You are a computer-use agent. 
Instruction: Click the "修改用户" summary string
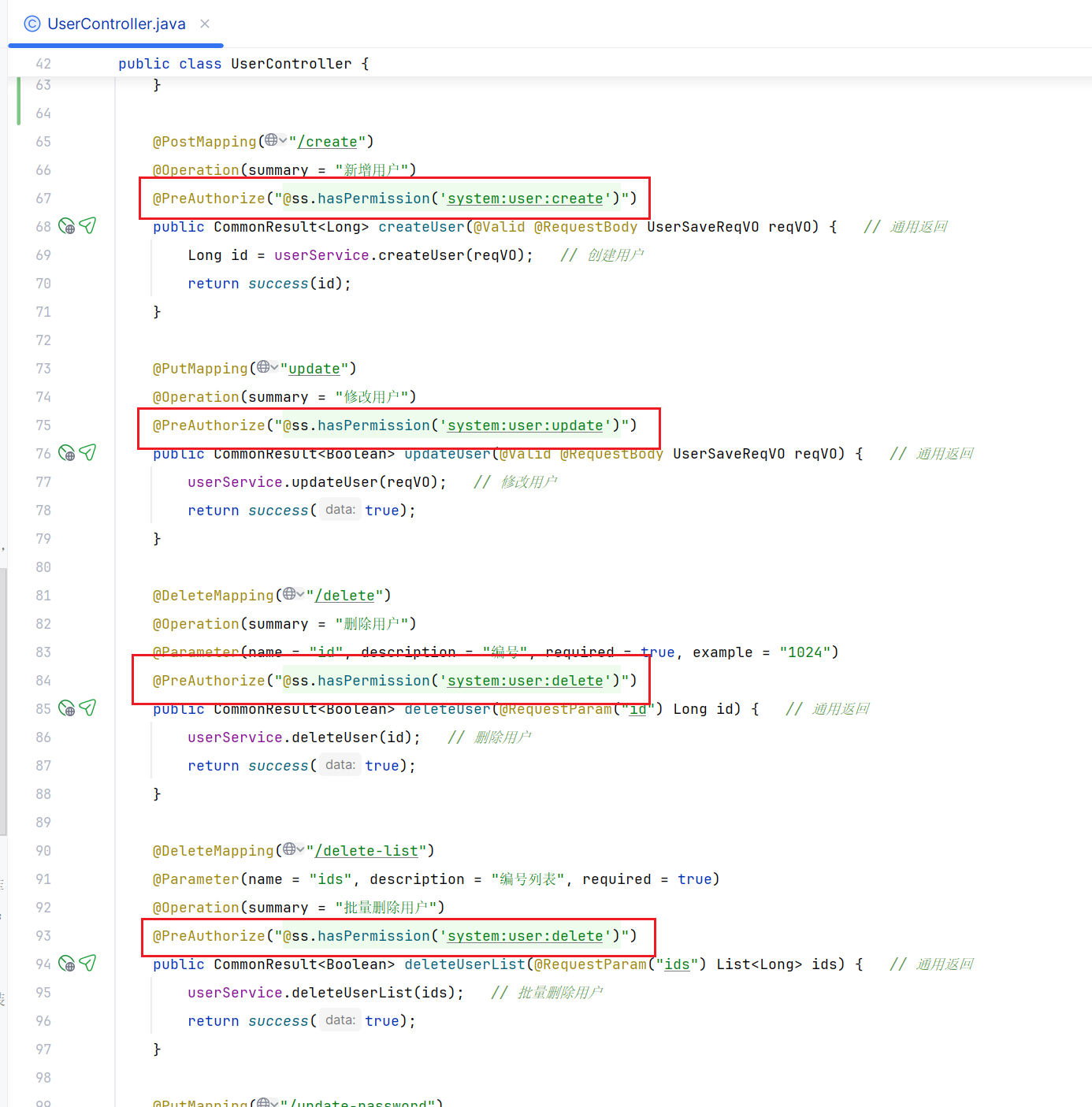pyautogui.click(x=371, y=397)
